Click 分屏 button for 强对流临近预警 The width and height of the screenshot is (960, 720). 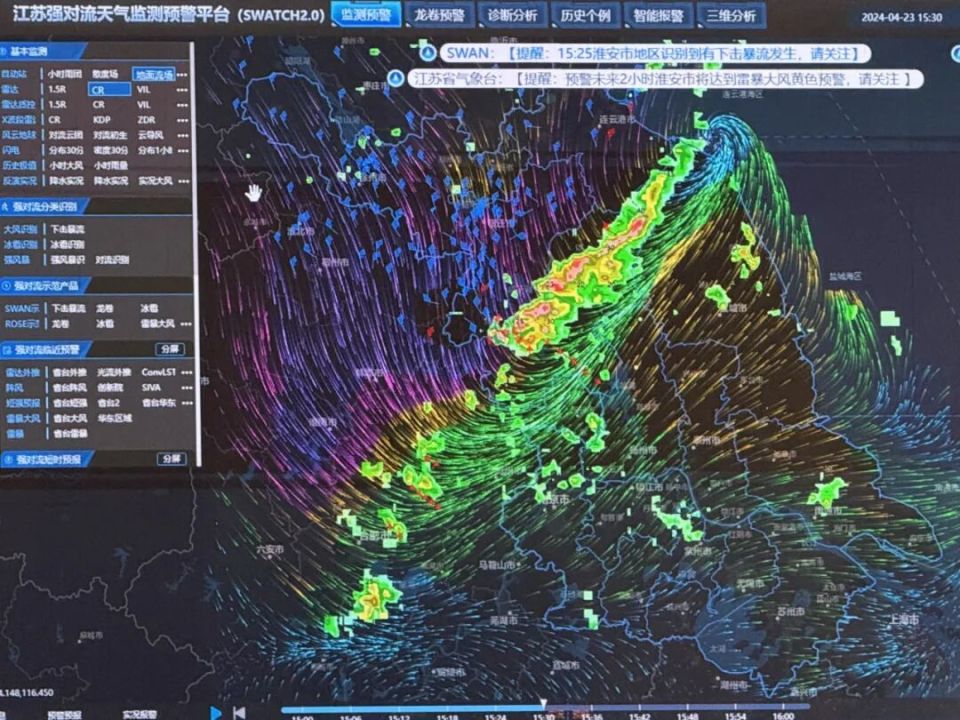click(170, 350)
